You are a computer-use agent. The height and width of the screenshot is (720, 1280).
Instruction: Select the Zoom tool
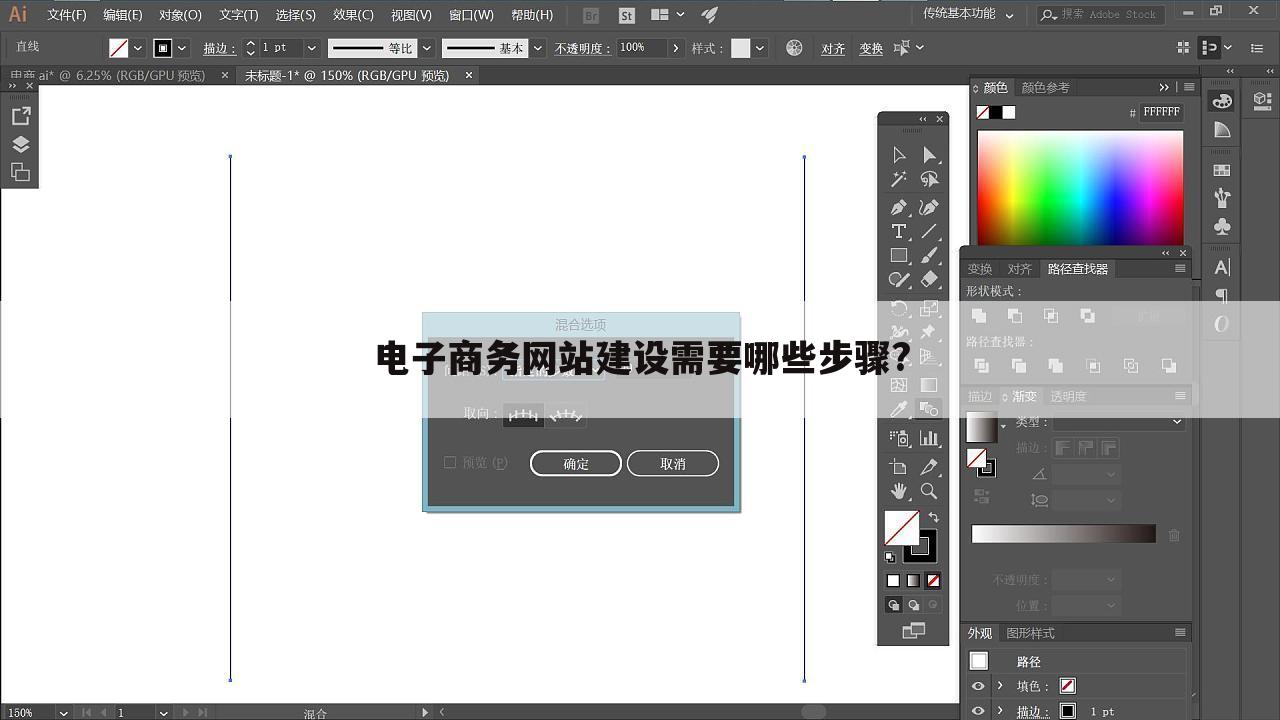coord(929,491)
